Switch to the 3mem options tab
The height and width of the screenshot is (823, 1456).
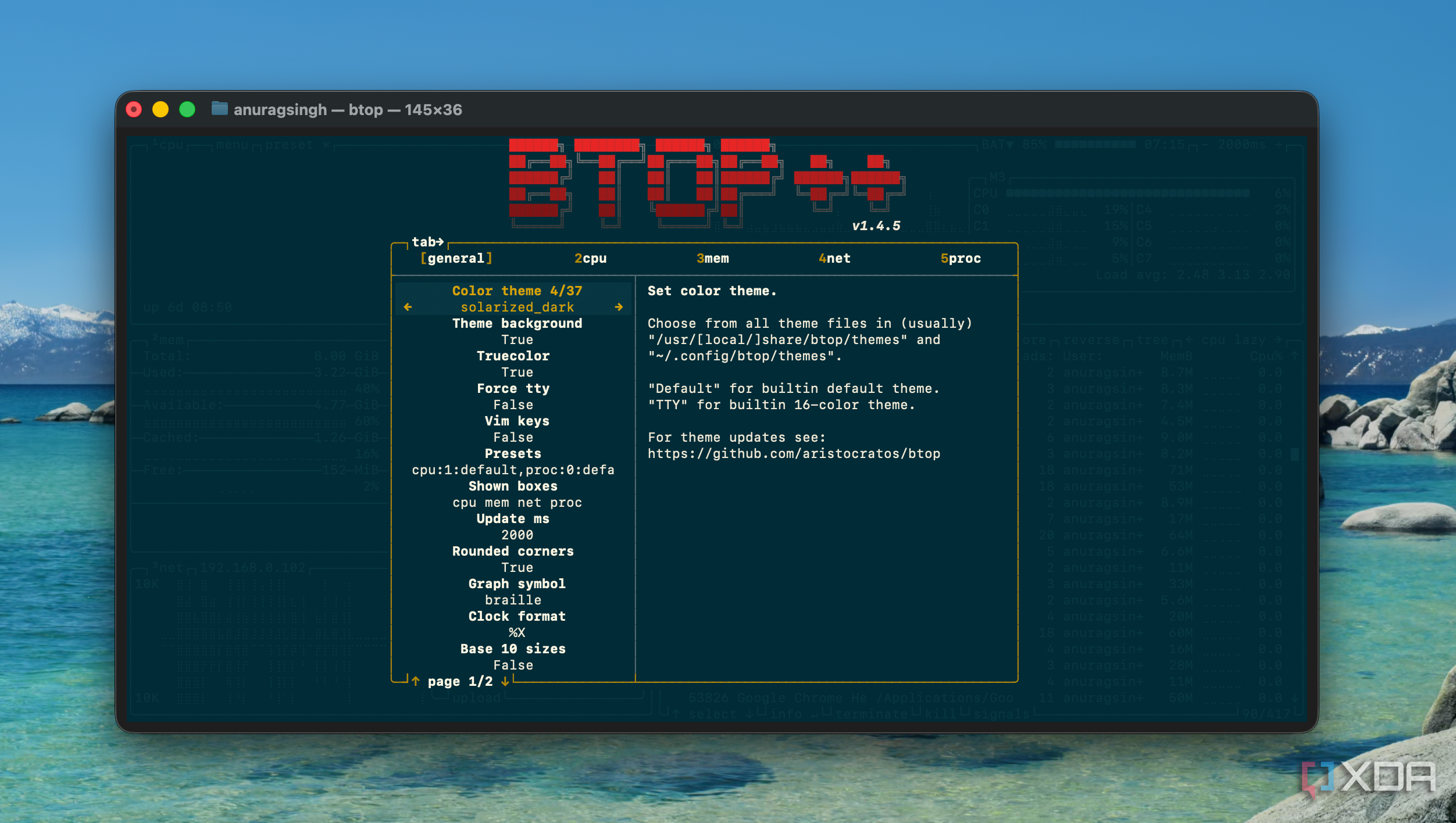pyautogui.click(x=712, y=258)
